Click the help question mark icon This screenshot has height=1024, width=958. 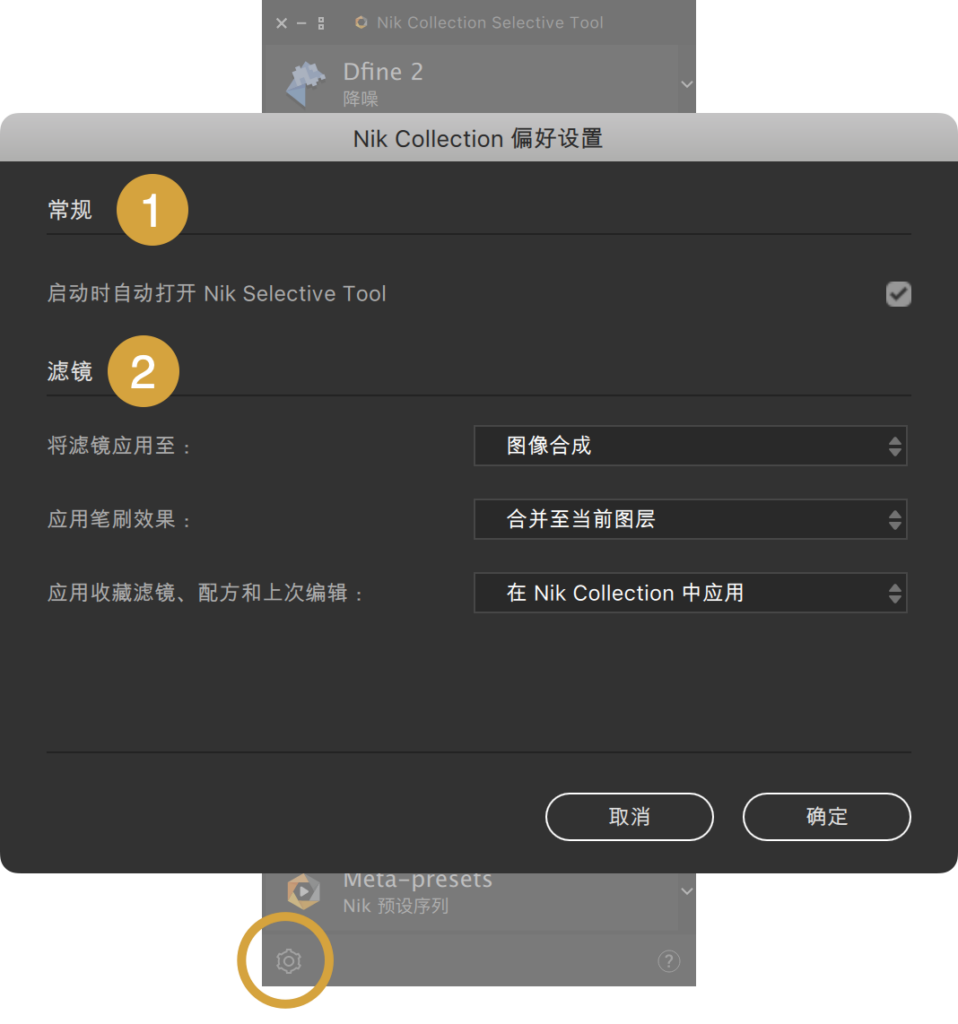point(669,961)
